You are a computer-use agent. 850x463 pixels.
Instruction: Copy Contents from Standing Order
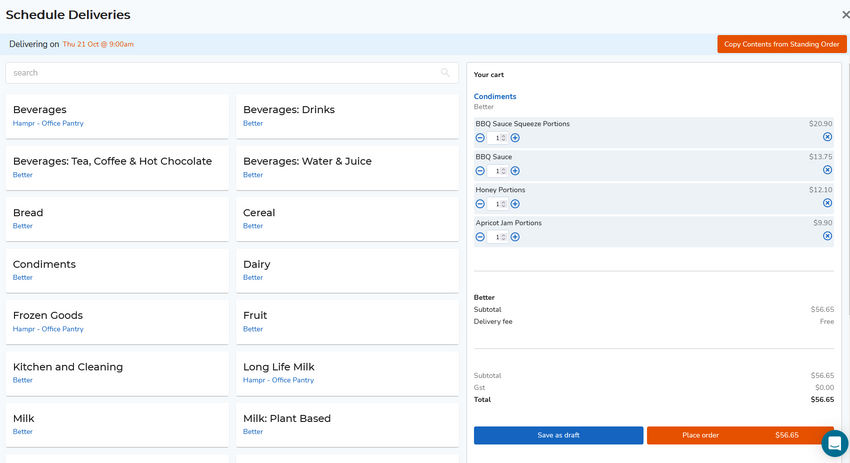(781, 44)
